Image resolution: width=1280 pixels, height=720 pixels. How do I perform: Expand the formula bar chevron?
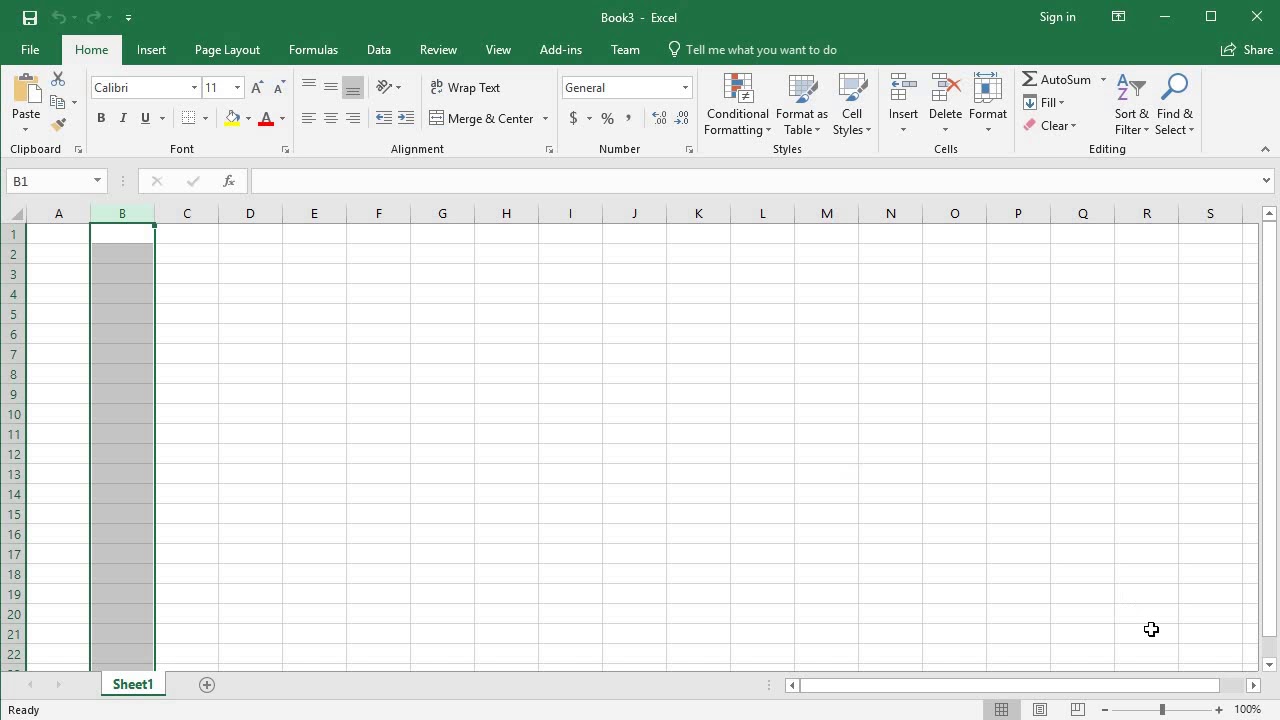pos(1266,181)
